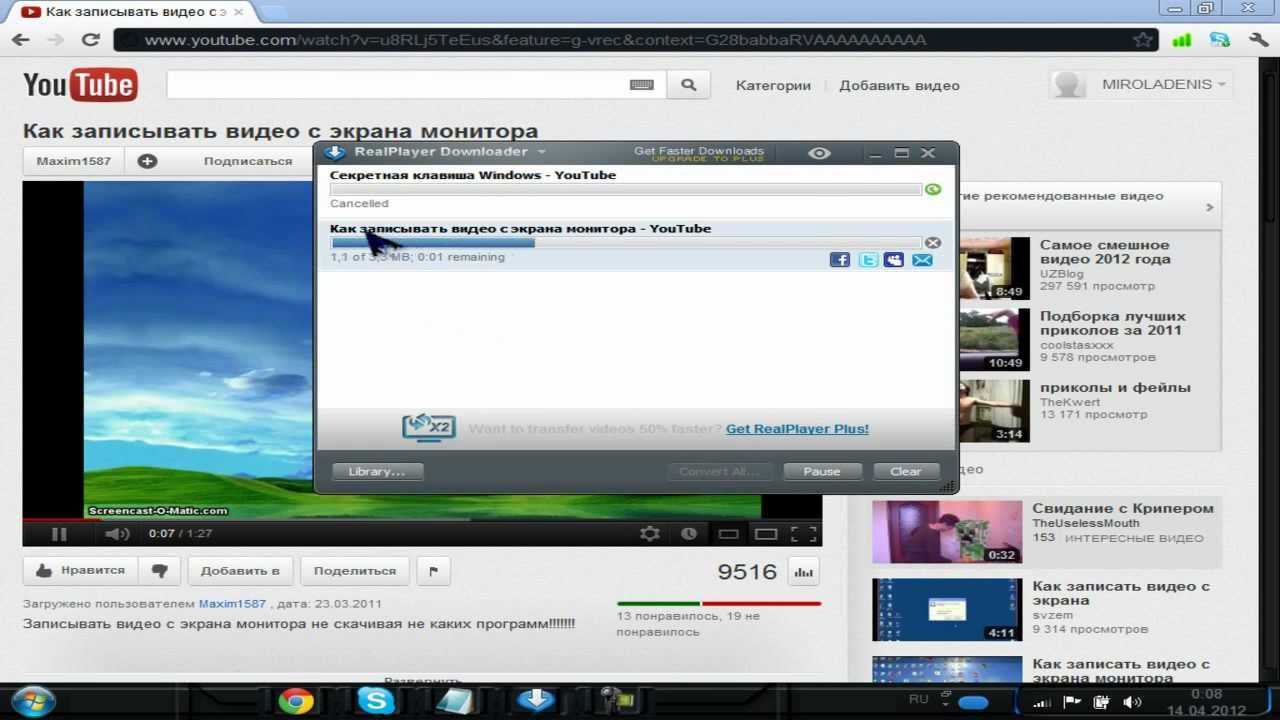Clear the RealPlayer download list
The height and width of the screenshot is (720, 1280).
click(906, 471)
